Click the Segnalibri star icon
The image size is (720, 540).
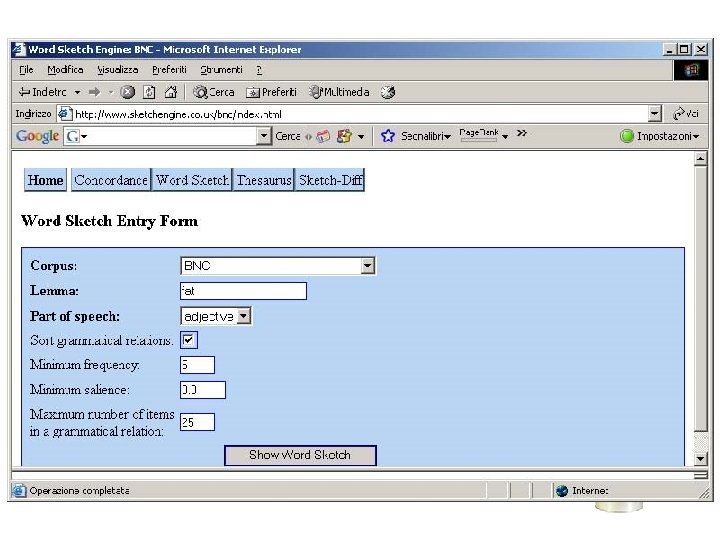point(388,136)
